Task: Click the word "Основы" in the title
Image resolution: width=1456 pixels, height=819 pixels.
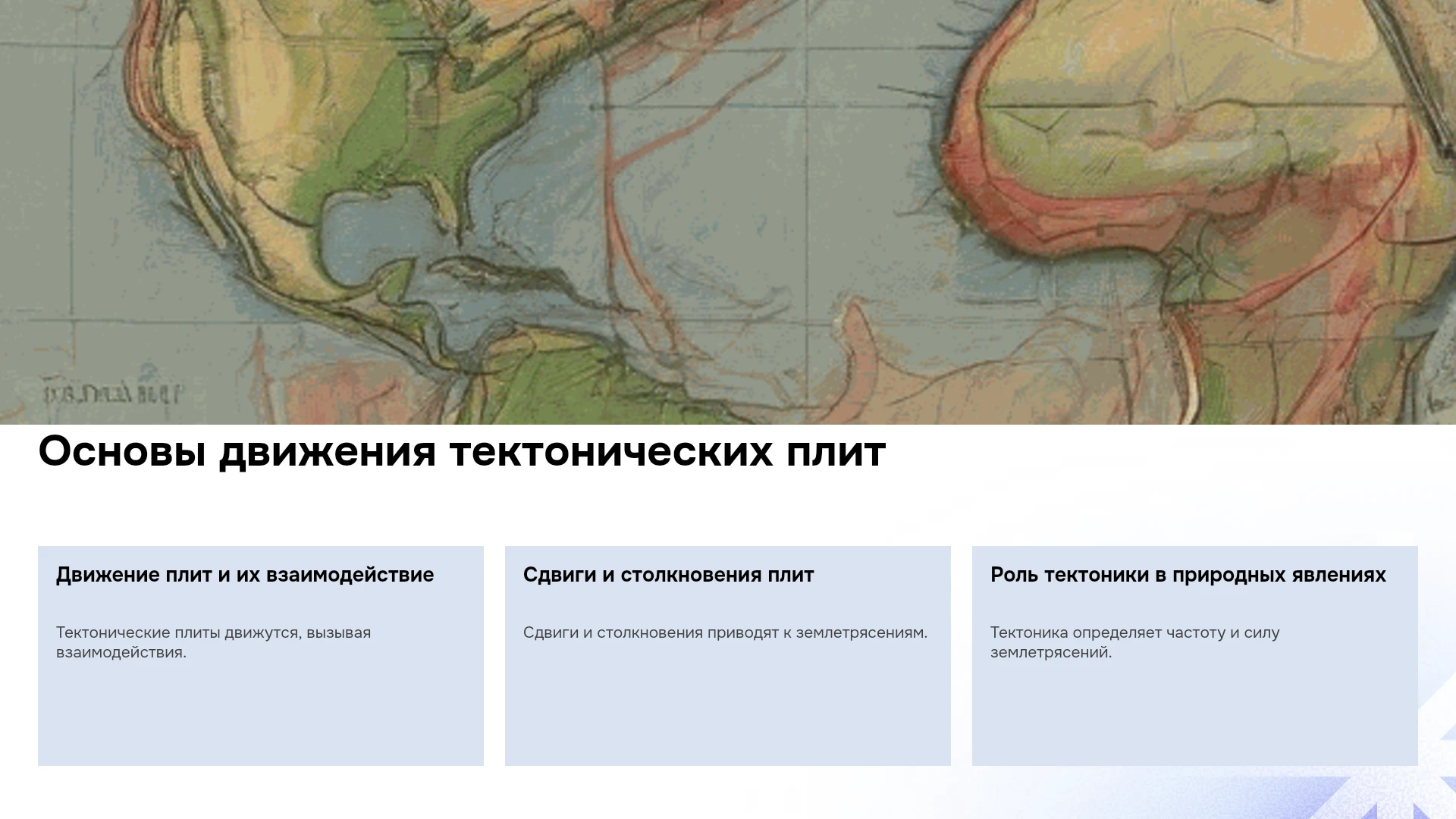Action: coord(122,452)
